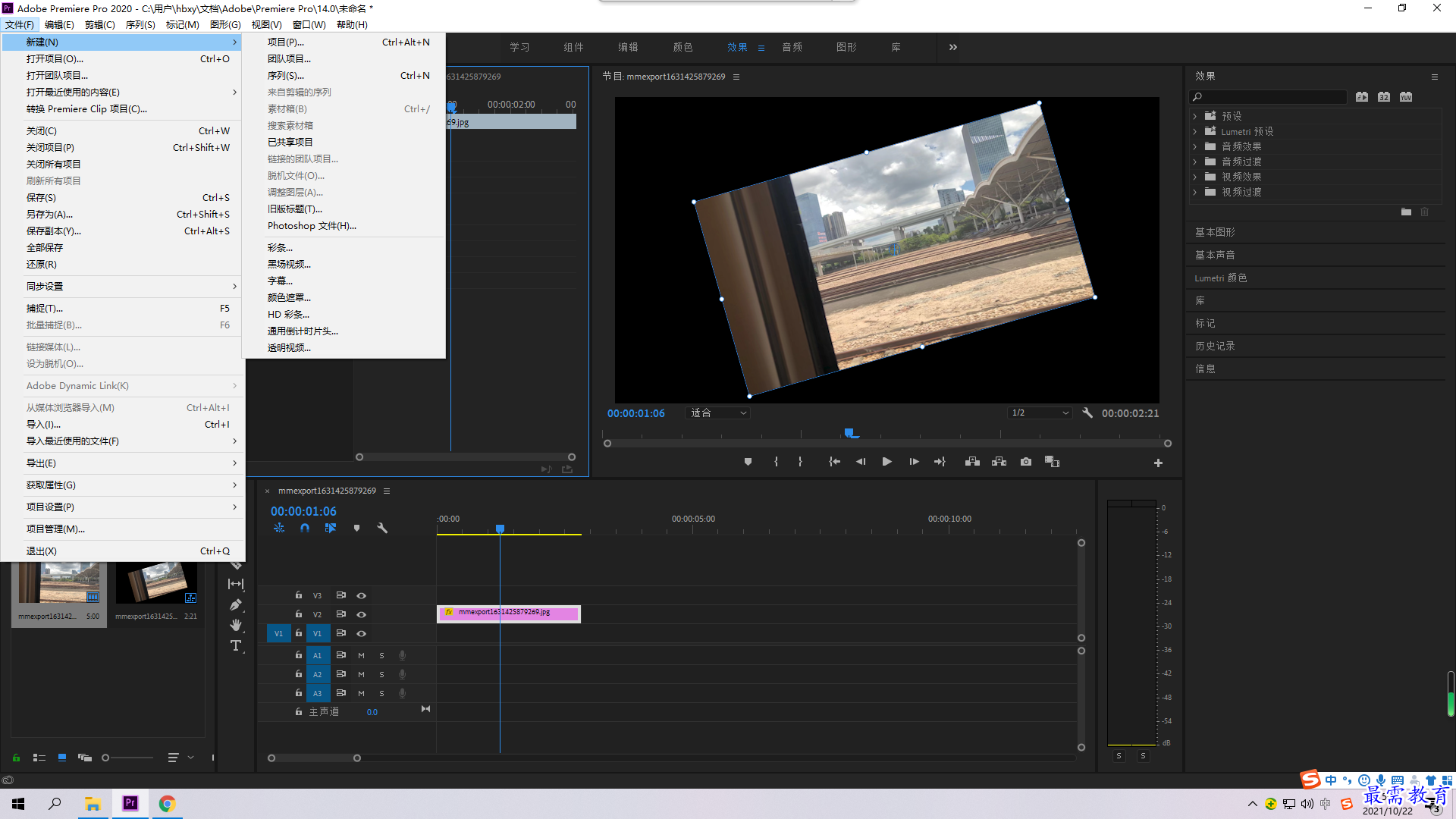Show more workspaces chevron

953,47
